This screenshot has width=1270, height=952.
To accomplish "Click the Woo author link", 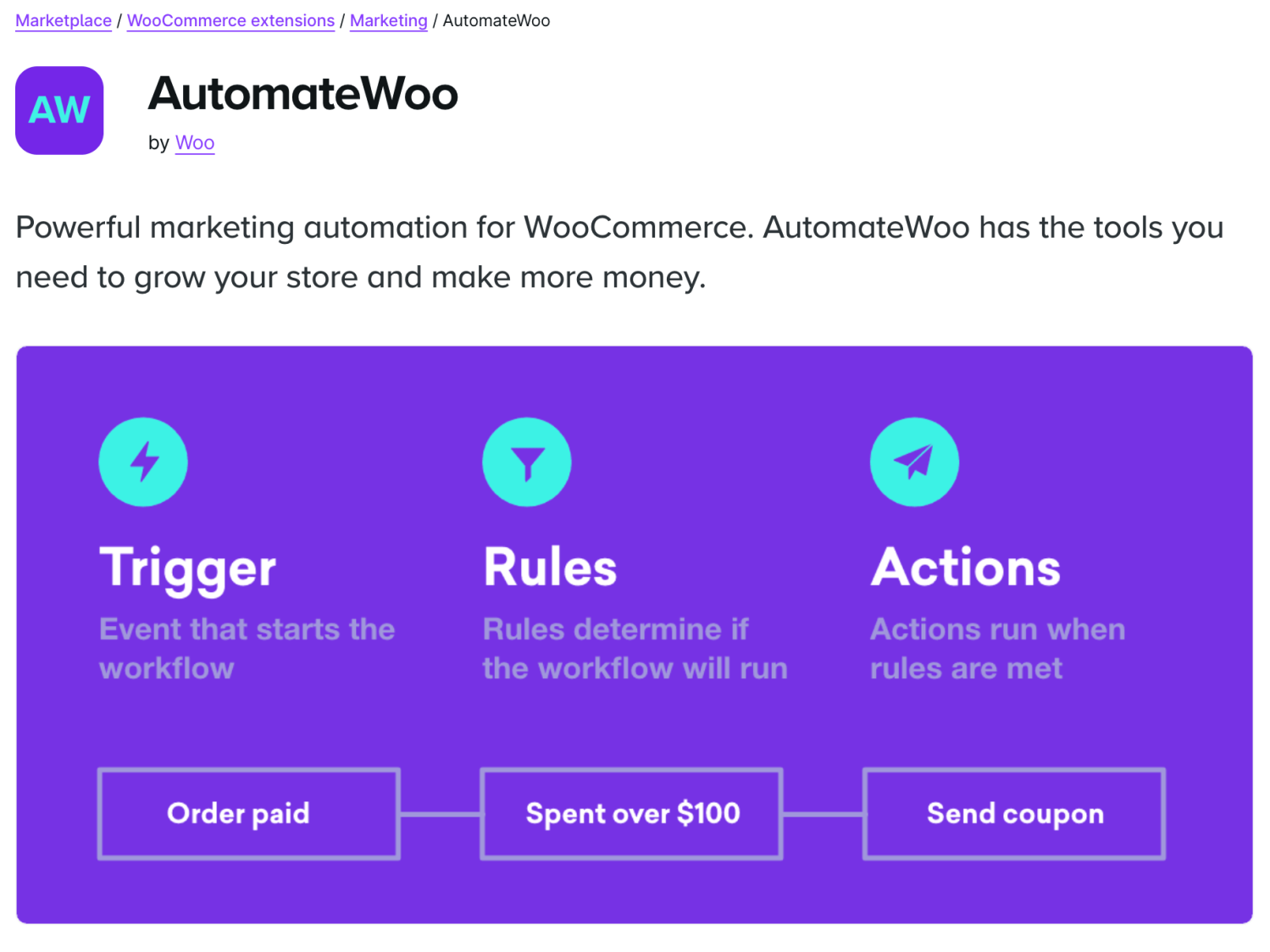I will click(x=194, y=142).
